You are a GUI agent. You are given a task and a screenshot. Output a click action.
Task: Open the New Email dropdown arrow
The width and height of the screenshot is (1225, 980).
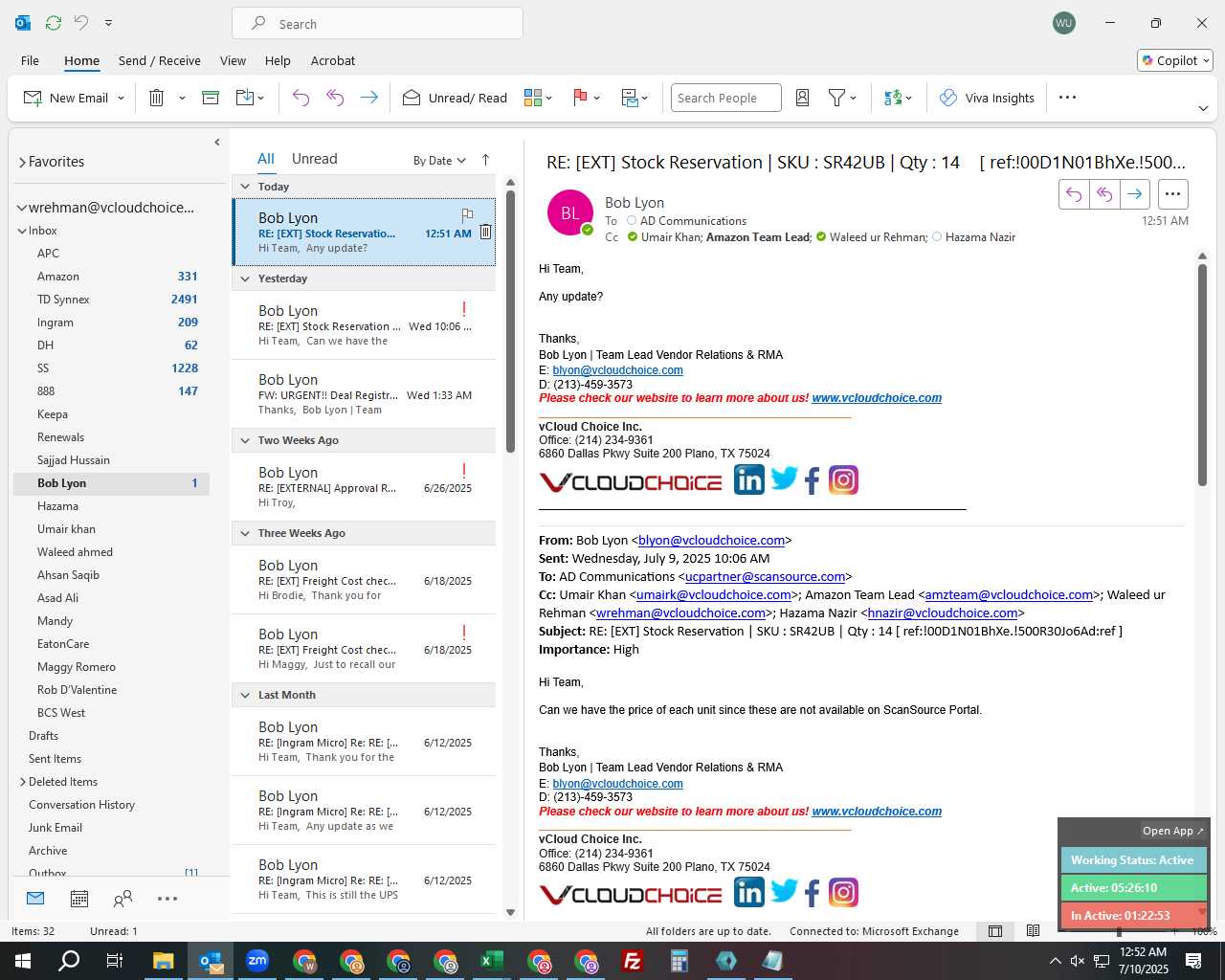tap(121, 98)
